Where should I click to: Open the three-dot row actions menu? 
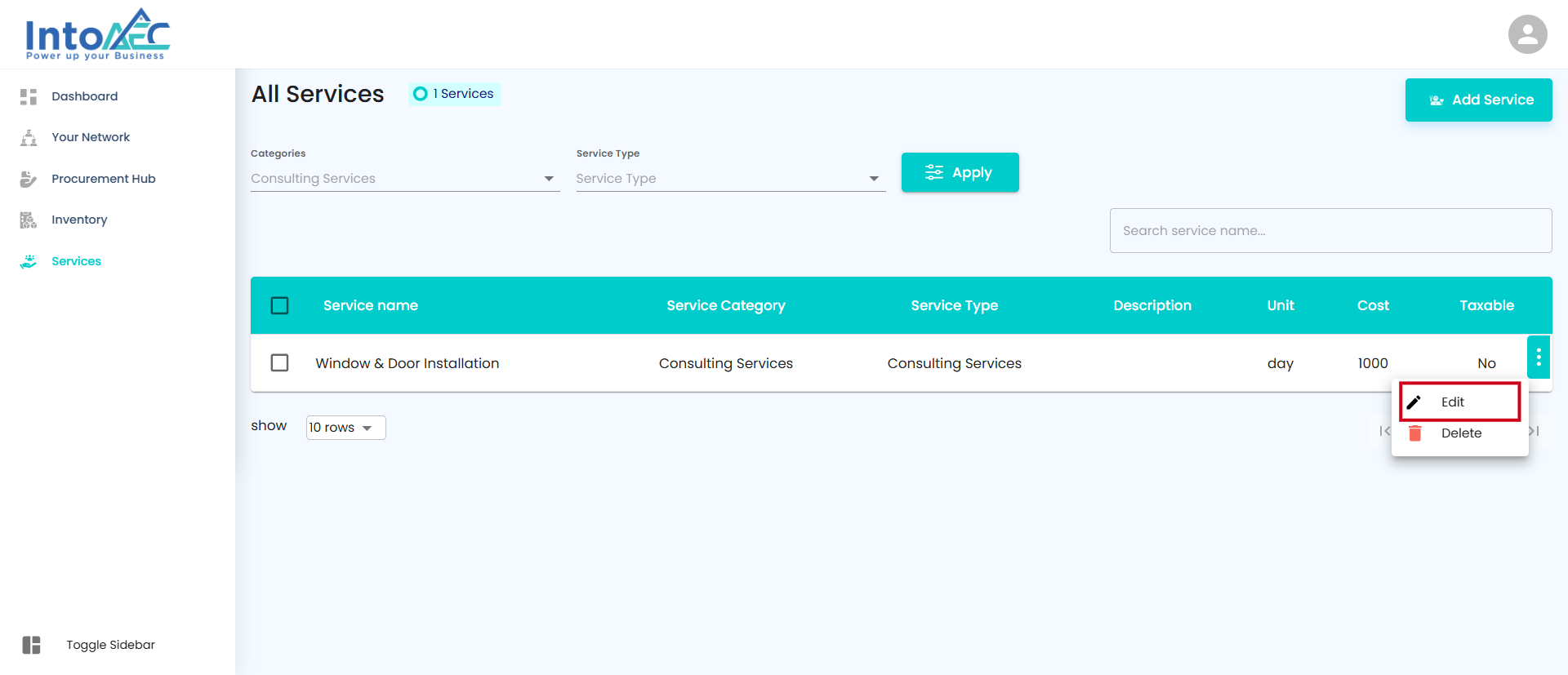1539,357
